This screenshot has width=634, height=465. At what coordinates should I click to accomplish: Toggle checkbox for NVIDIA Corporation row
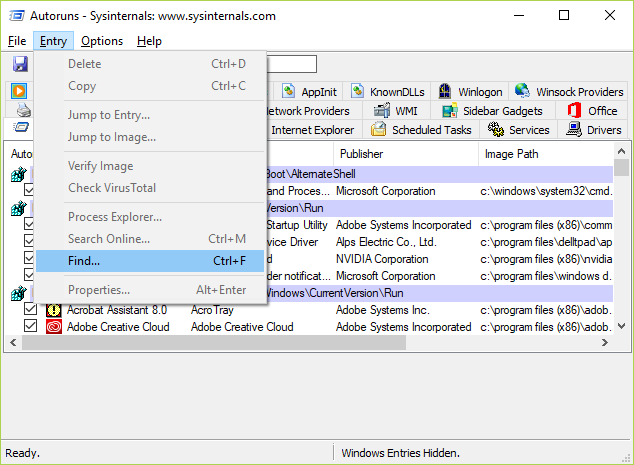[29, 258]
